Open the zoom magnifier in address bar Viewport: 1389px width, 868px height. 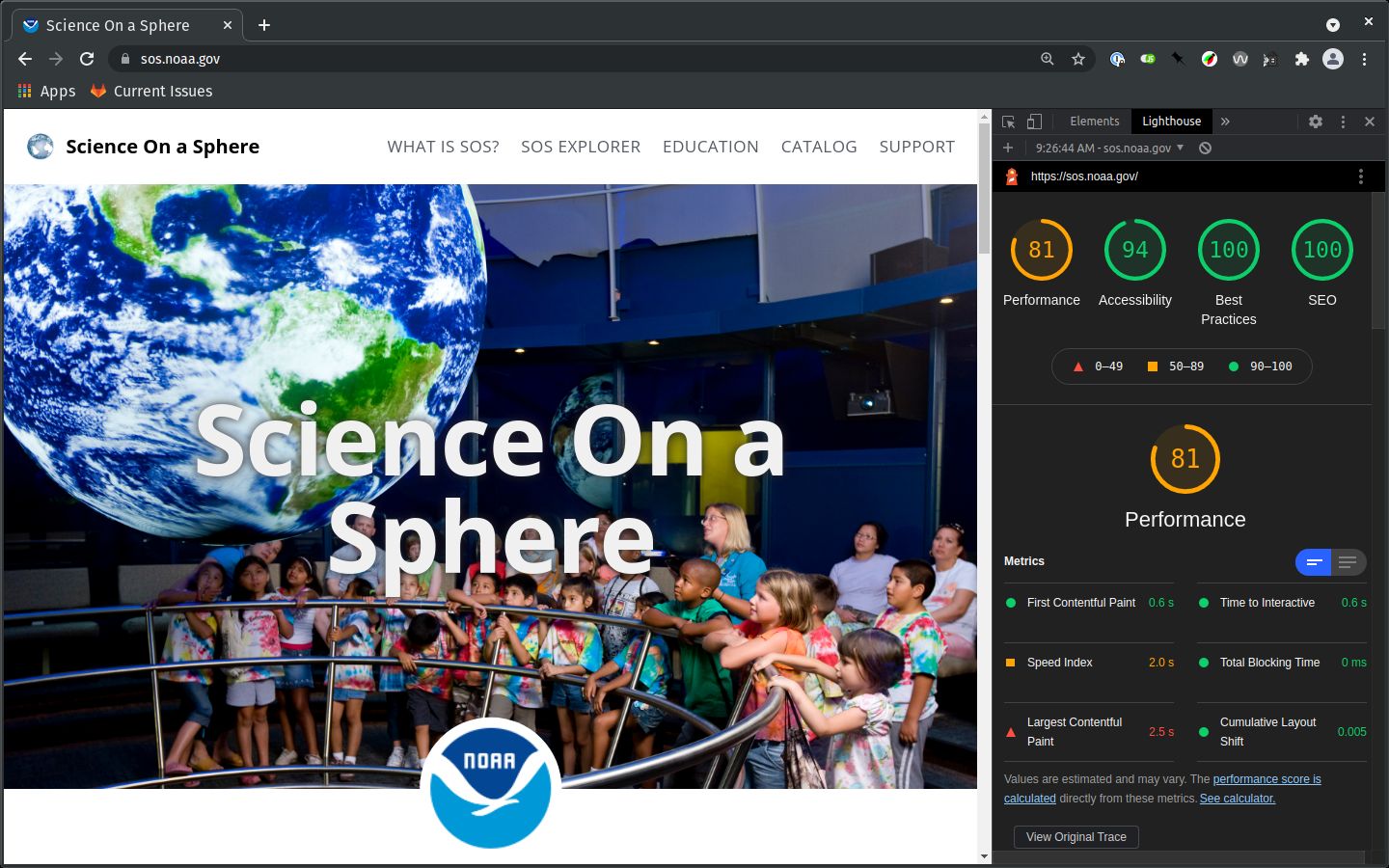pyautogui.click(x=1048, y=59)
